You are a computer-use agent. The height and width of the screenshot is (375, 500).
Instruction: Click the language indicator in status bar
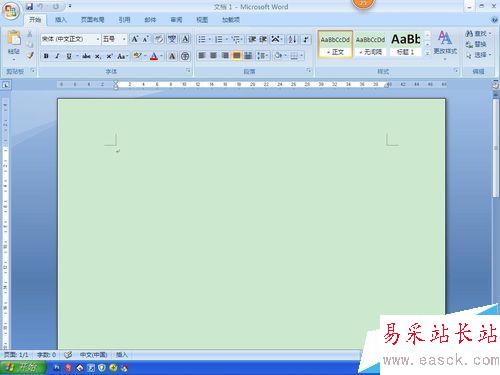[x=93, y=355]
